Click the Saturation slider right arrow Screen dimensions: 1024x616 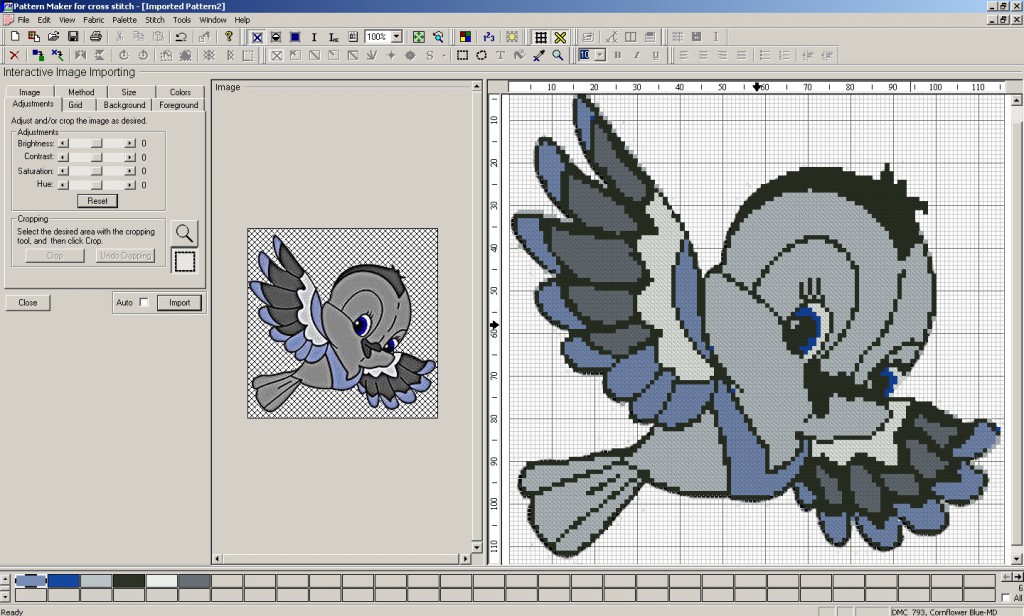130,171
